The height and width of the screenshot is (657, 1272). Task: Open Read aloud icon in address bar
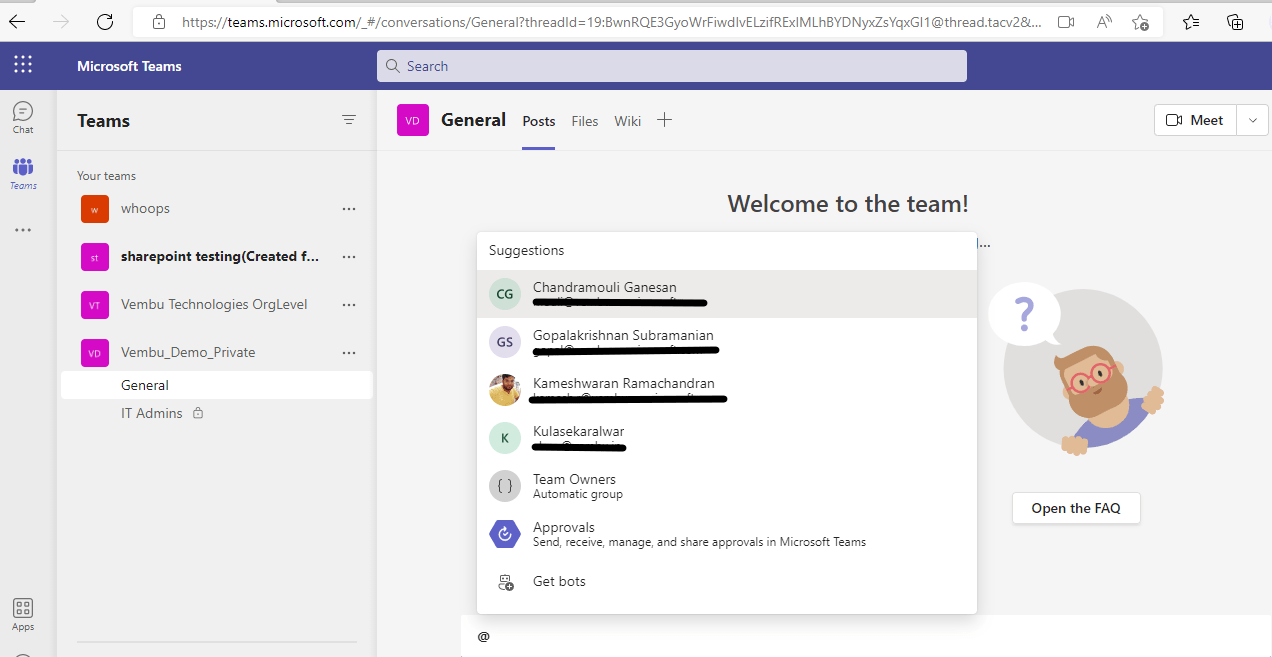pyautogui.click(x=1104, y=21)
